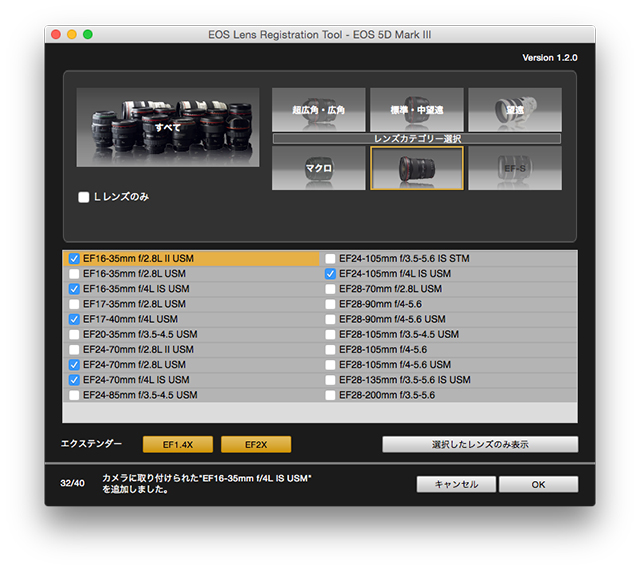Check EF28-105mm f/3.5-4.5 USM
This screenshot has width=640, height=570.
[330, 334]
